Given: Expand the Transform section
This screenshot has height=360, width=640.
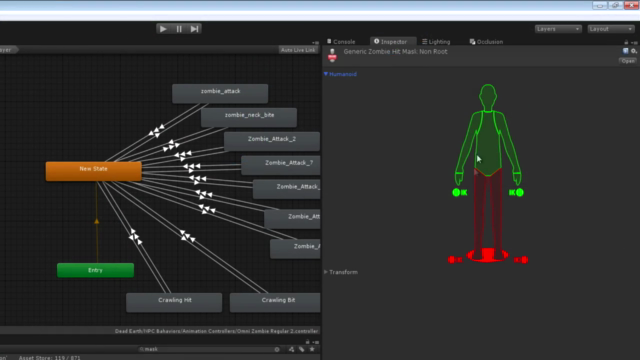Looking at the screenshot, I should pyautogui.click(x=326, y=272).
